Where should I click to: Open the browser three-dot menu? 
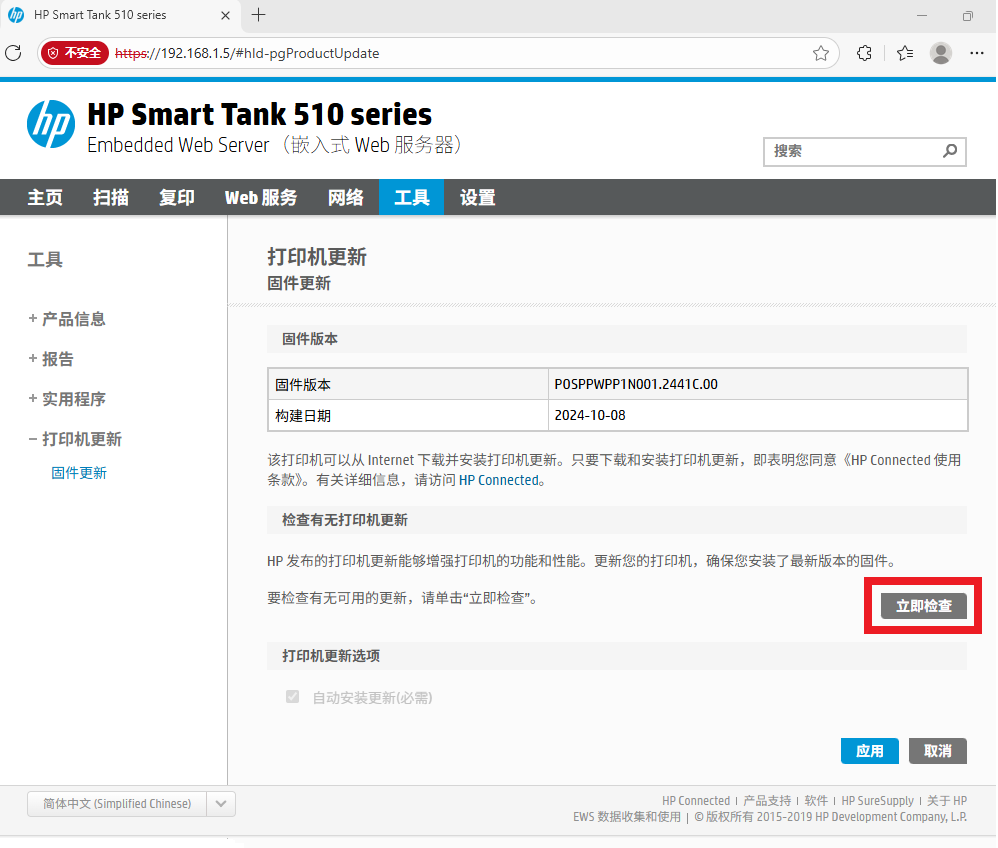click(977, 53)
